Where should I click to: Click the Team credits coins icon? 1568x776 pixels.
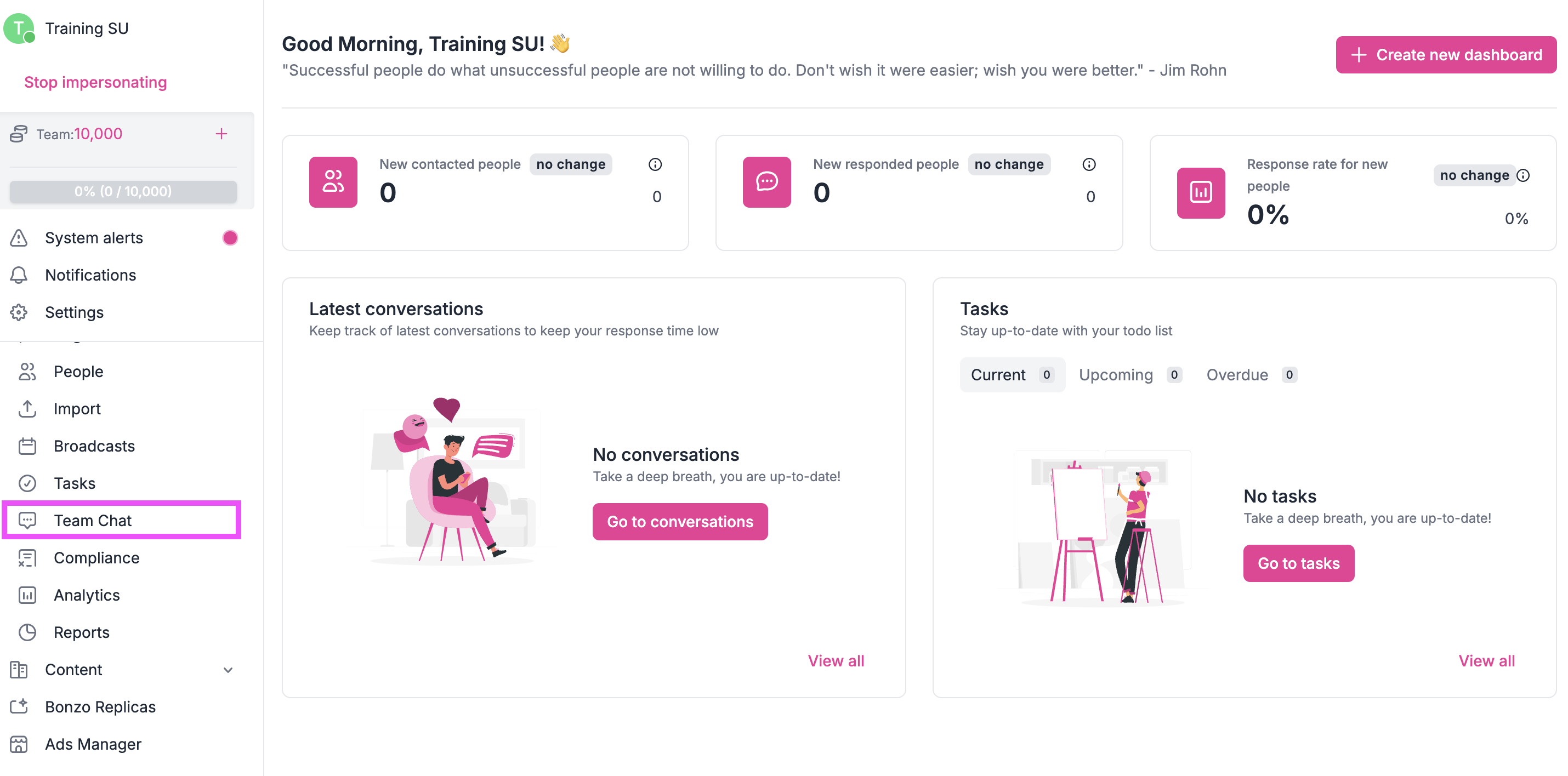point(19,134)
